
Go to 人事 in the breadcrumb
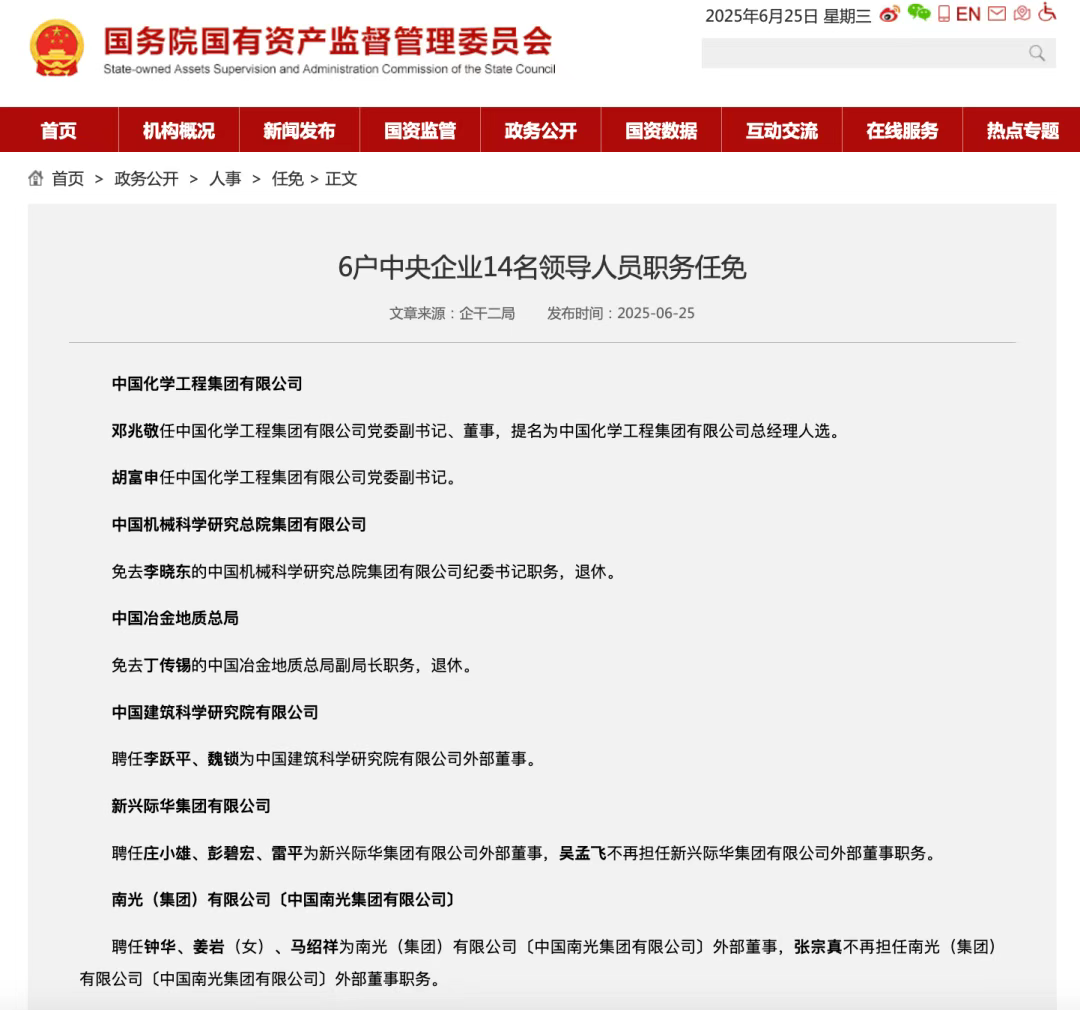(x=225, y=179)
